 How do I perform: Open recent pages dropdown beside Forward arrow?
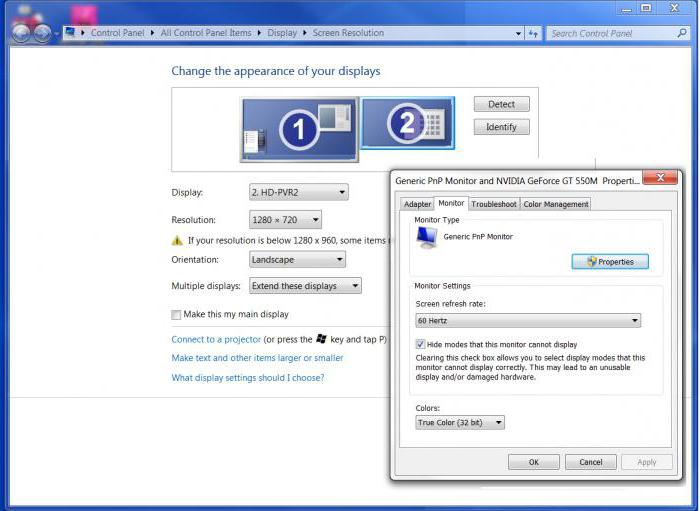pos(57,34)
